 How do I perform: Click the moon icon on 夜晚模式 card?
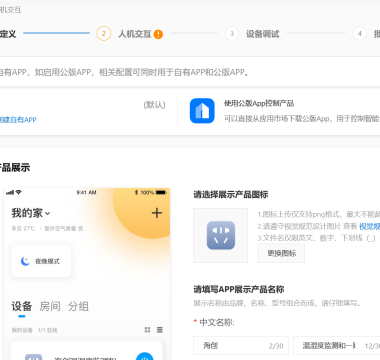[25, 261]
